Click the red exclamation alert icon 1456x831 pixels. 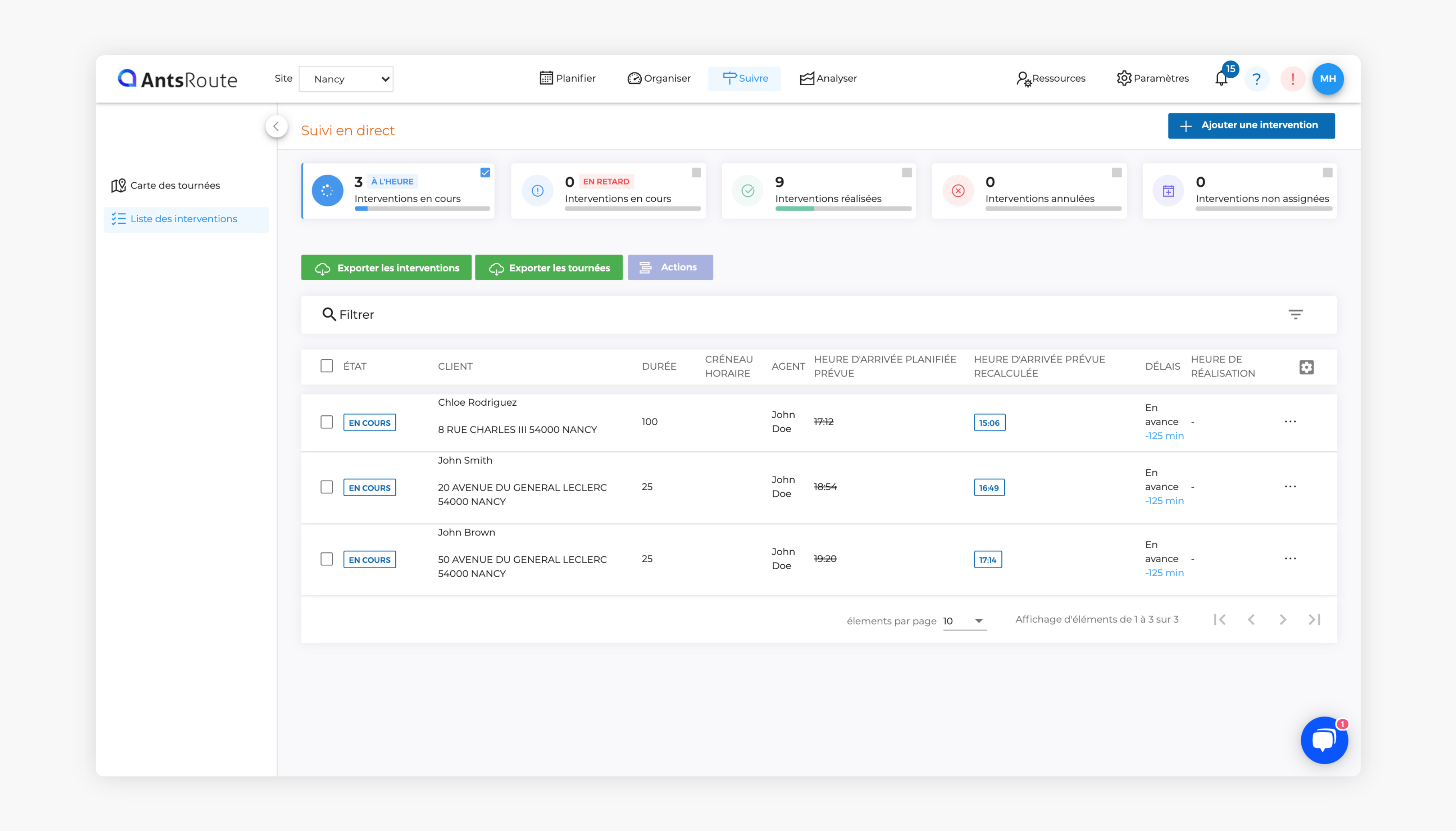tap(1292, 79)
